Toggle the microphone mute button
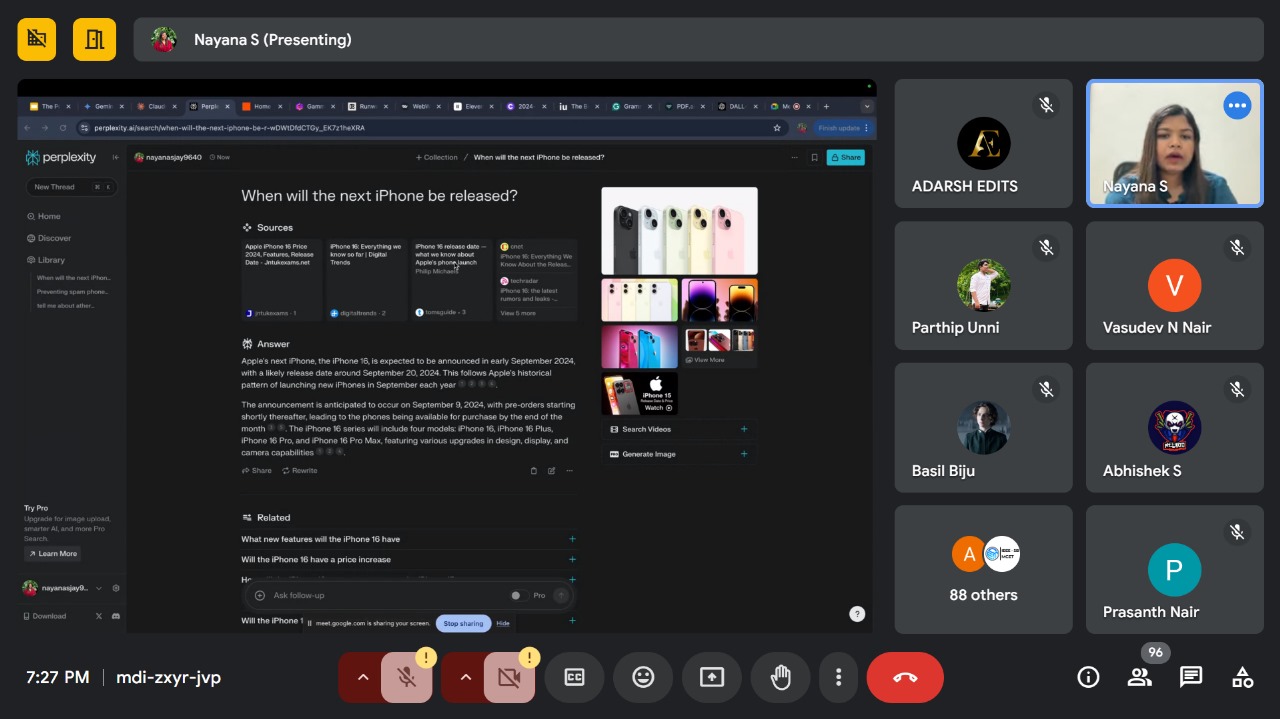Image resolution: width=1280 pixels, height=719 pixels. pos(406,677)
